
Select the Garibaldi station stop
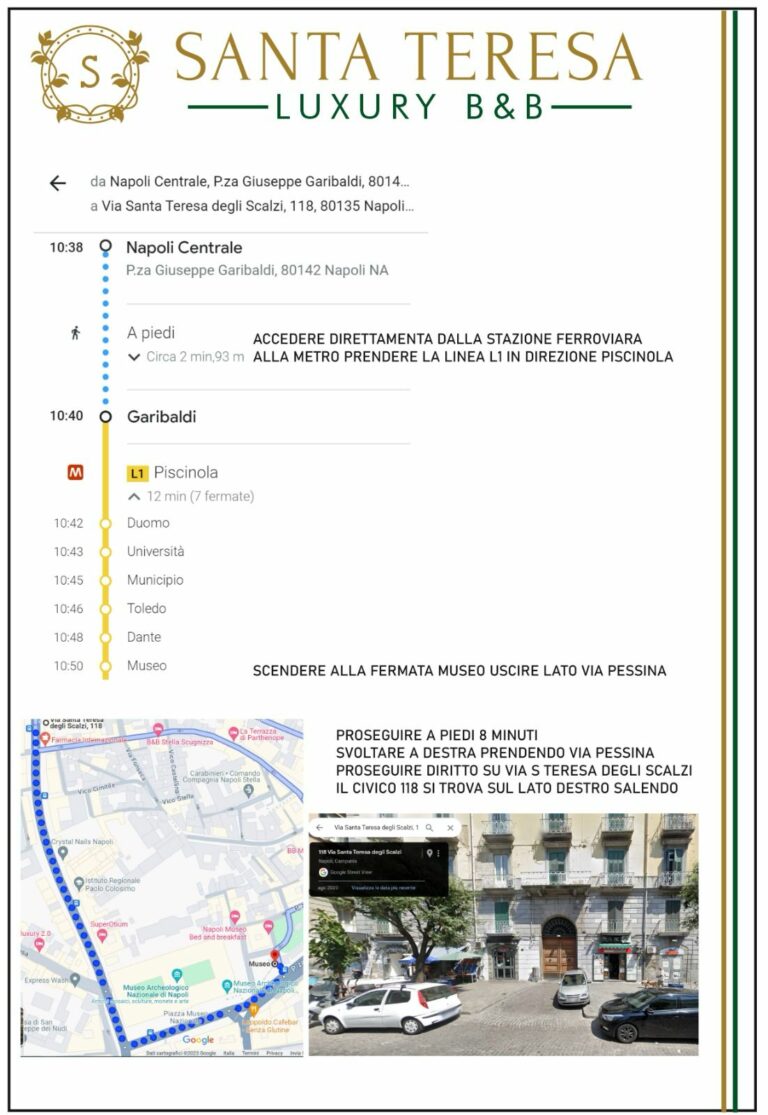tap(161, 416)
